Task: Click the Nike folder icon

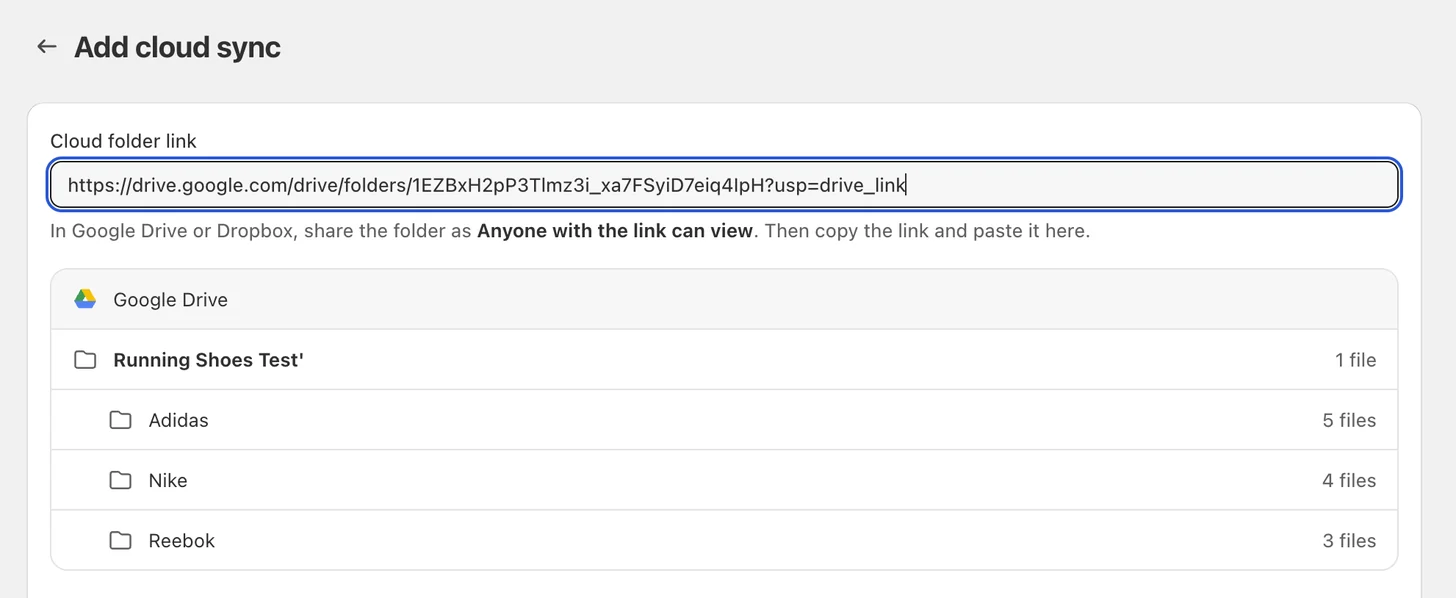Action: (121, 480)
